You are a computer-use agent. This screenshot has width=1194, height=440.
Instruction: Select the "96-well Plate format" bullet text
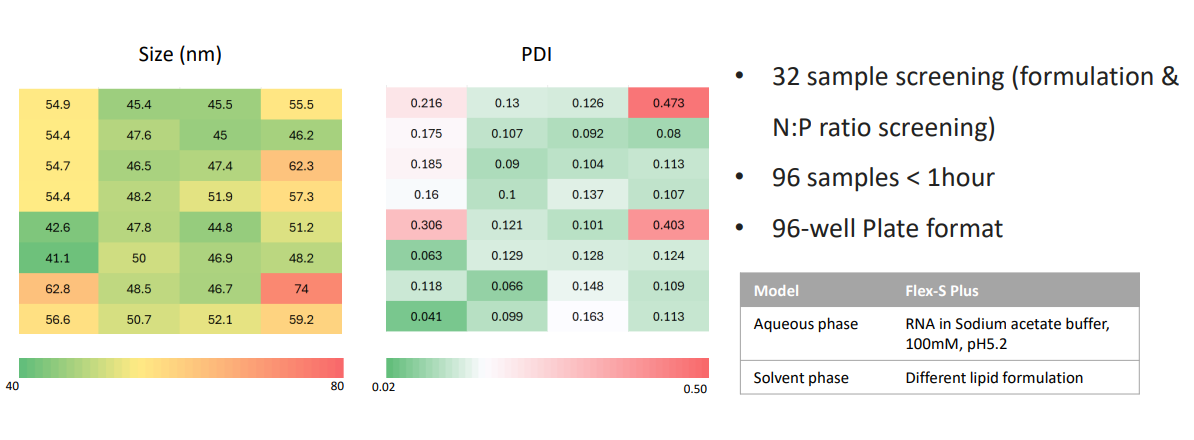[x=887, y=228]
